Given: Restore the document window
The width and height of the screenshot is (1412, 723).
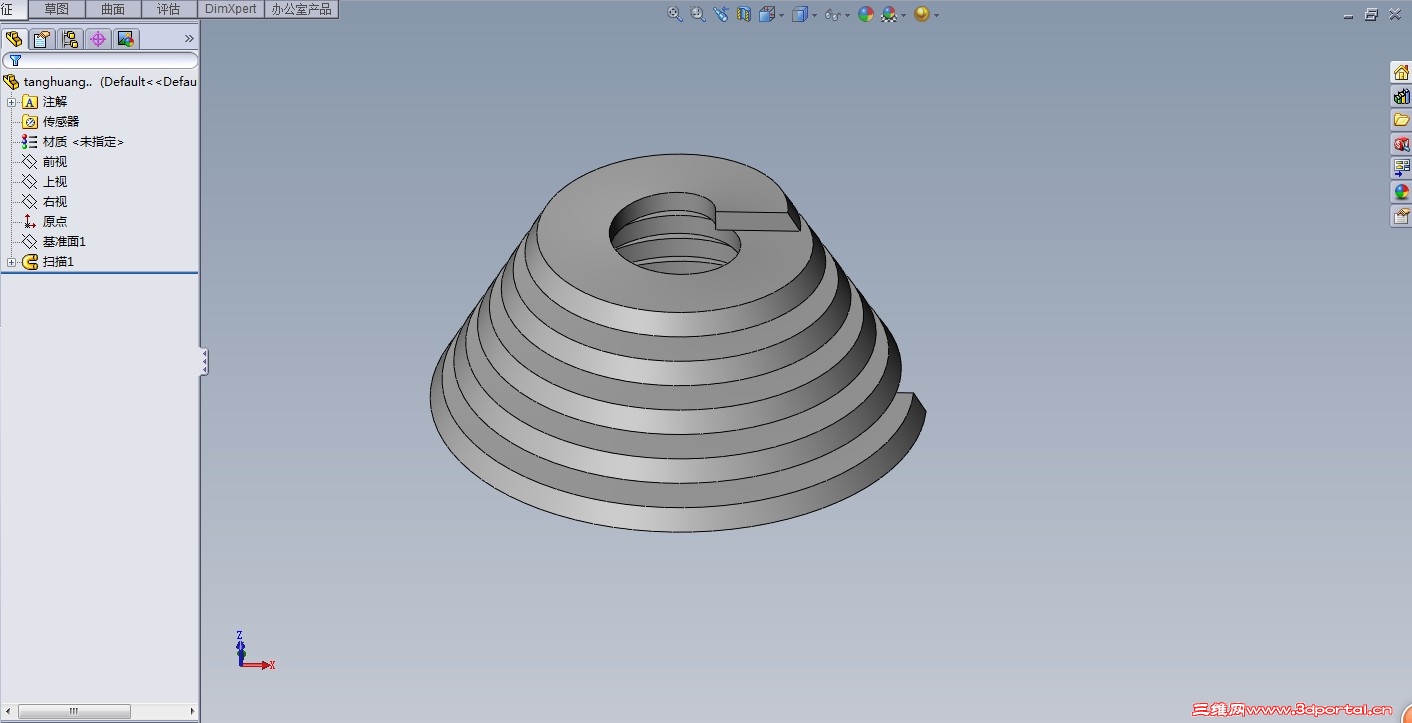Looking at the screenshot, I should (x=1371, y=15).
